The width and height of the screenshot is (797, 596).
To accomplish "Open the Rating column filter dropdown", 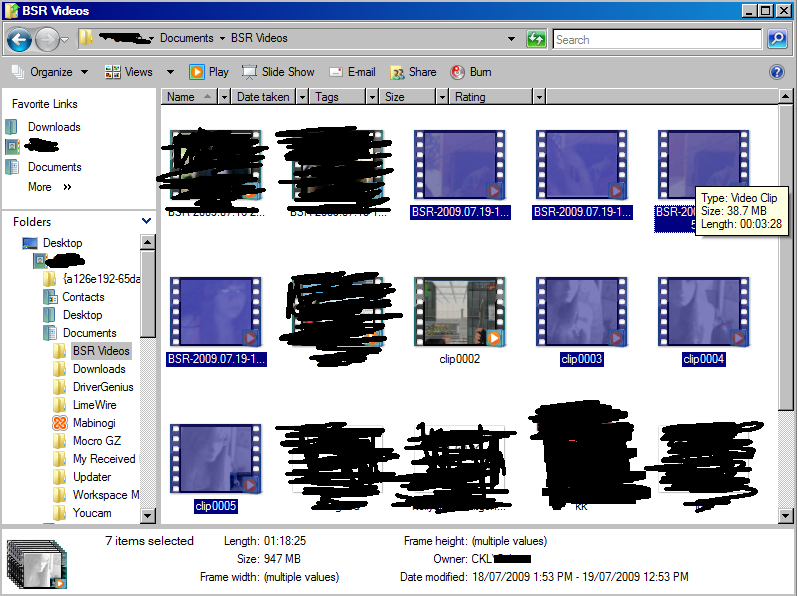I will click(x=539, y=97).
